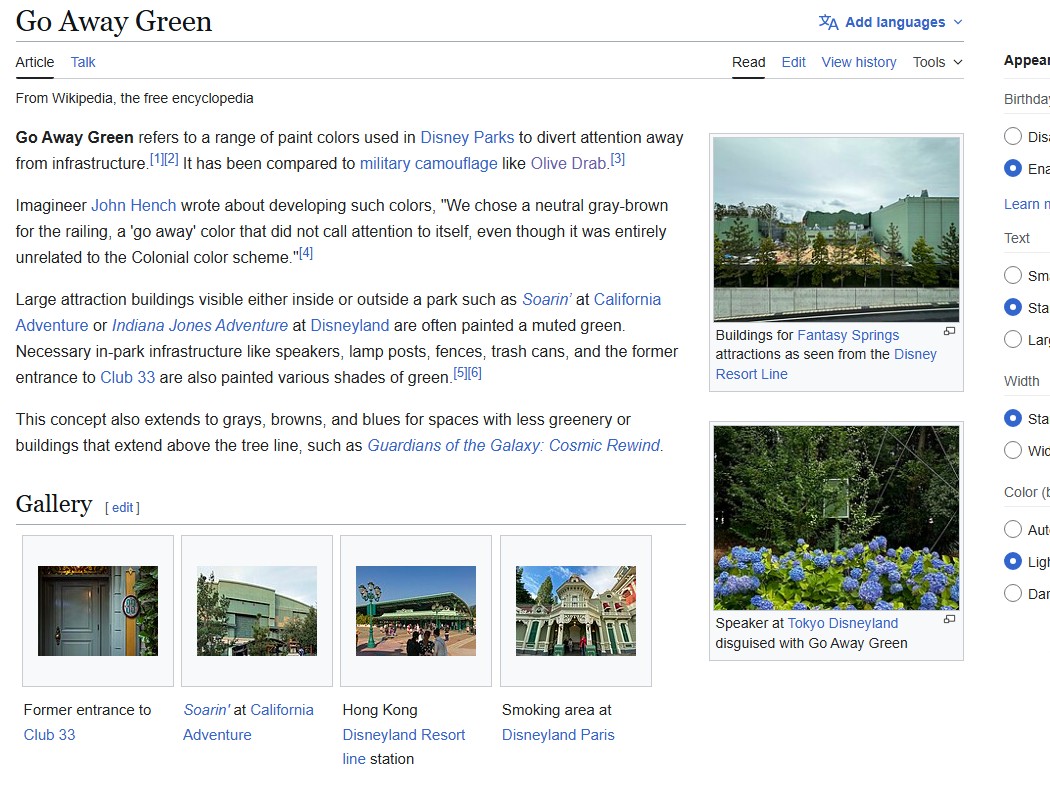Edit the Gallery section
Viewport: 1050px width, 786px height.
coord(123,507)
